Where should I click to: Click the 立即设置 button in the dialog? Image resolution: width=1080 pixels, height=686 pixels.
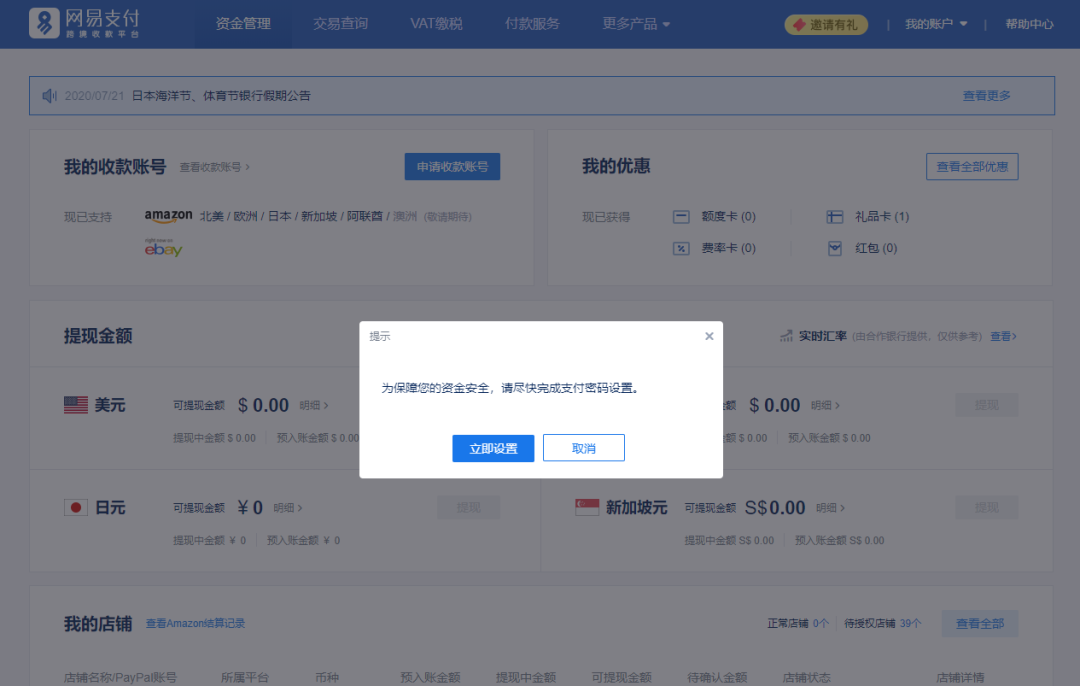click(x=493, y=447)
